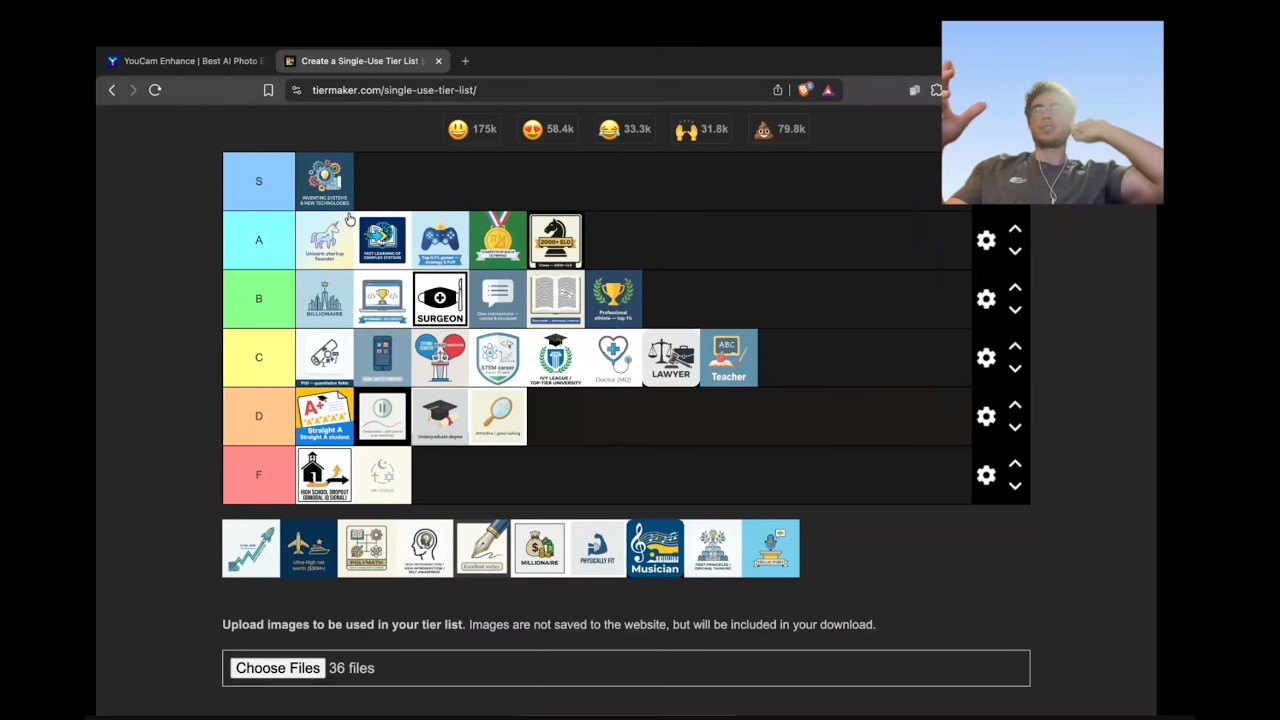This screenshot has height=720, width=1280.
Task: Open the Brave Shields lion icon
Action: 805,90
